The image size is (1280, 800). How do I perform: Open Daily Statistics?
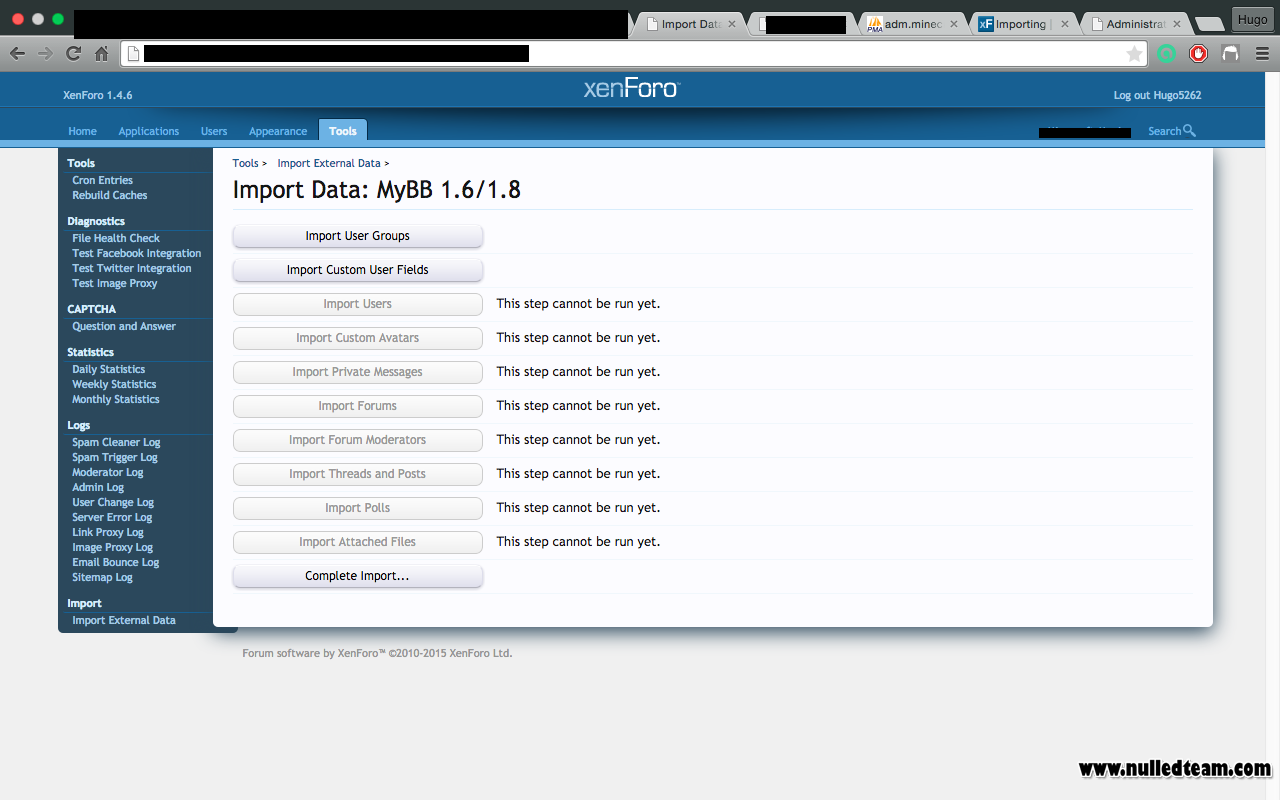(x=108, y=369)
